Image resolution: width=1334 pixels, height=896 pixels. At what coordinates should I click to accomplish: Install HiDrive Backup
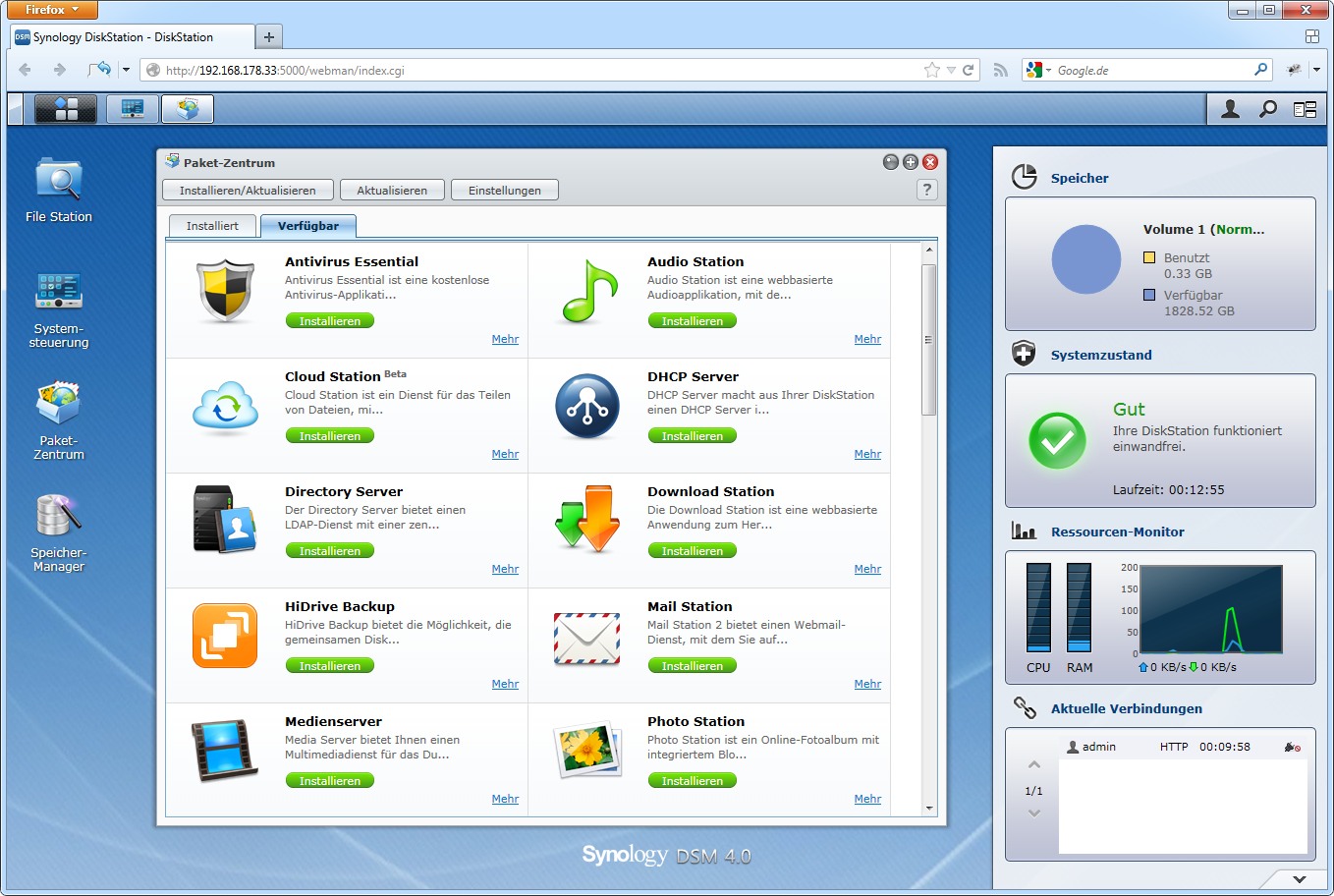click(330, 666)
